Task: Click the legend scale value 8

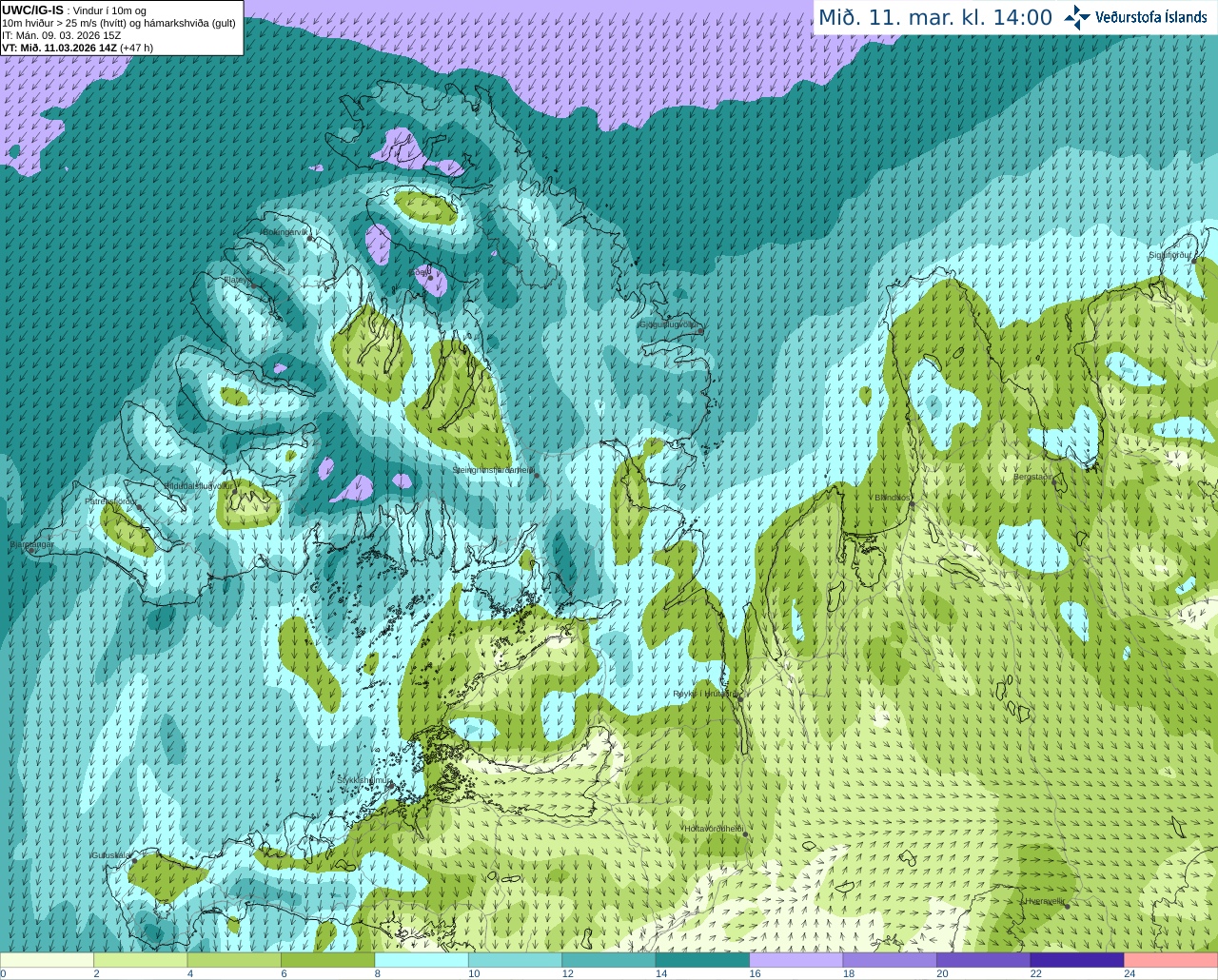Action: click(x=378, y=973)
